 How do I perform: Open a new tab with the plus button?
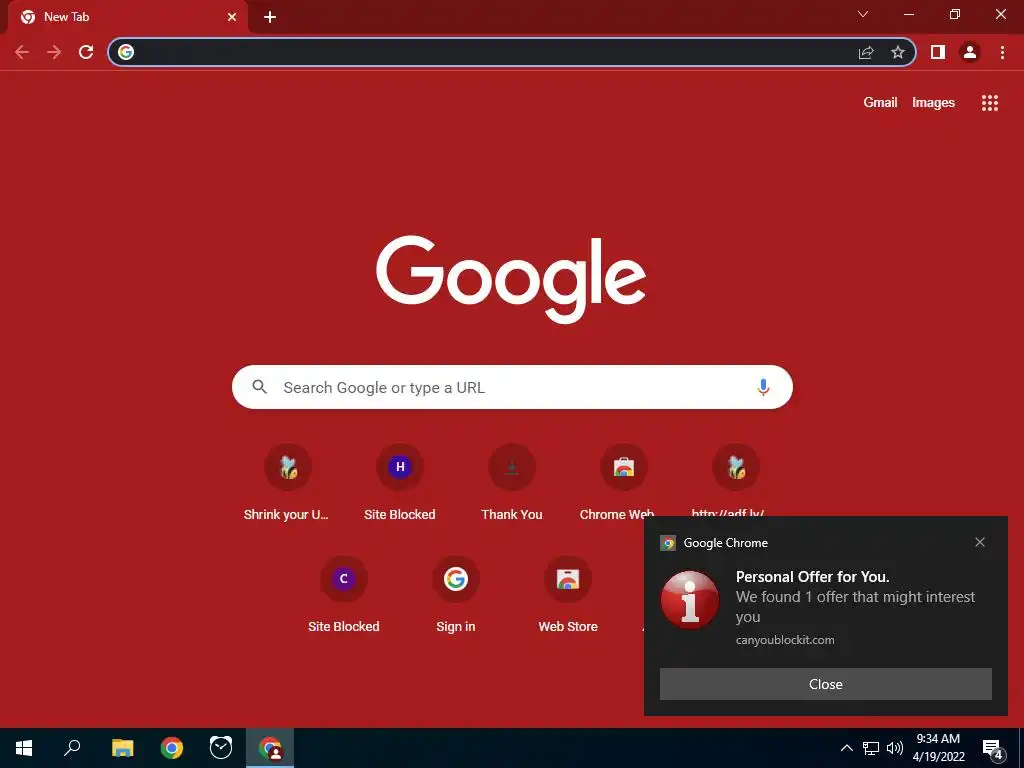(270, 17)
